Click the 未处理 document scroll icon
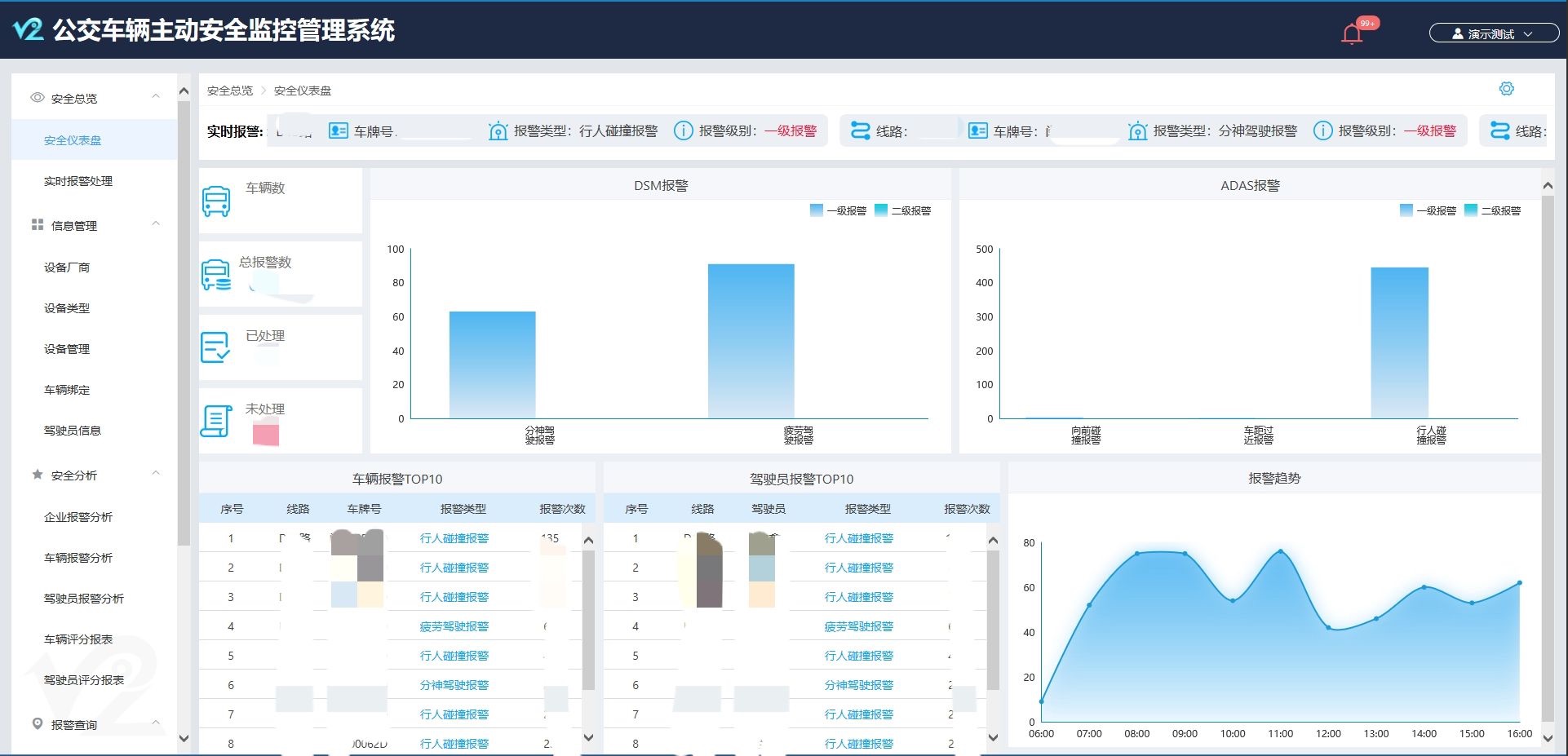1568x756 pixels. point(215,421)
